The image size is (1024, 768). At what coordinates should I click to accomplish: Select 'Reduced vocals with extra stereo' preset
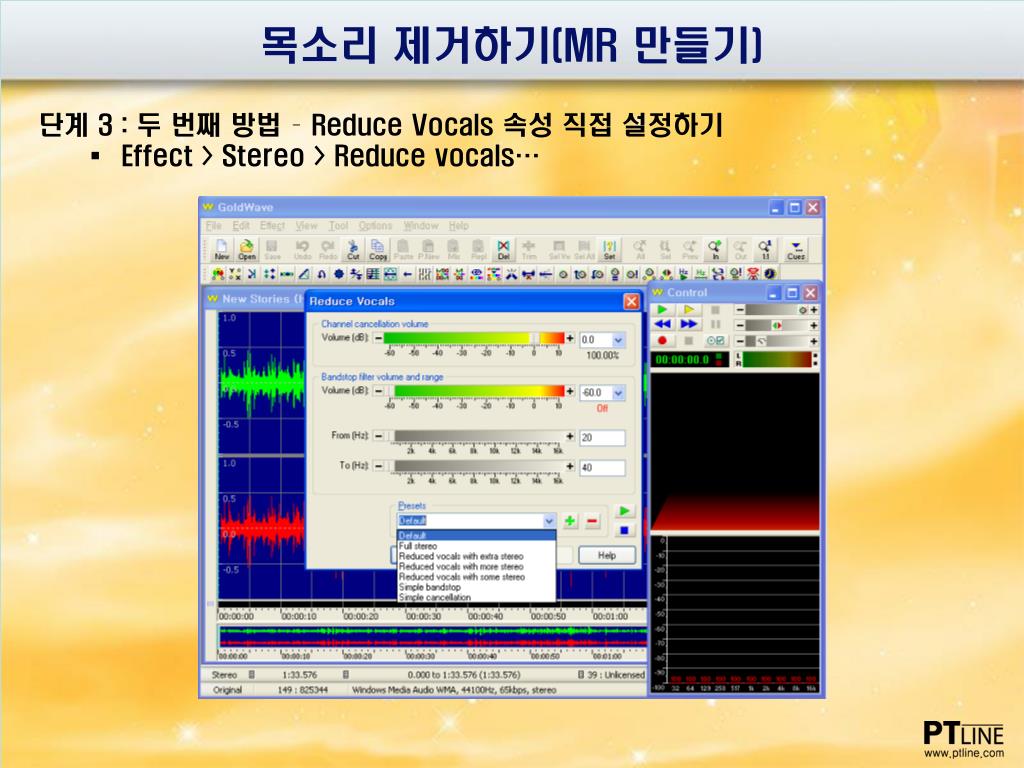(x=477, y=556)
